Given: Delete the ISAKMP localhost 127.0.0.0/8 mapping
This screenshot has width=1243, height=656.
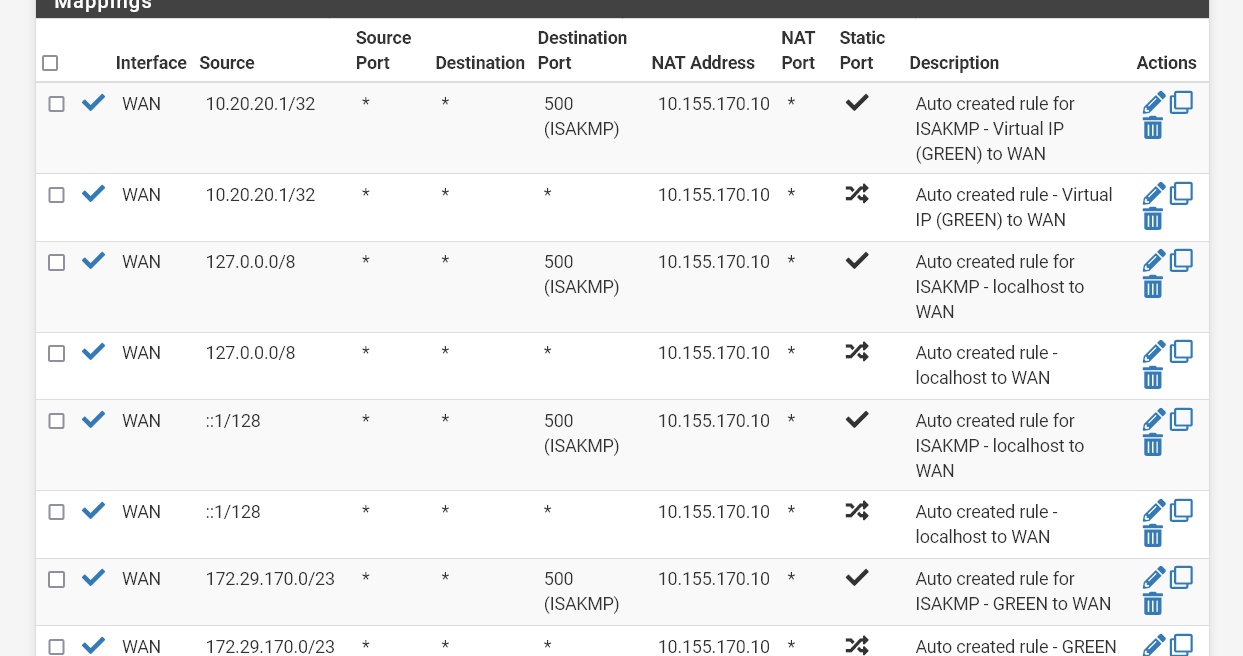Looking at the screenshot, I should click(x=1153, y=287).
